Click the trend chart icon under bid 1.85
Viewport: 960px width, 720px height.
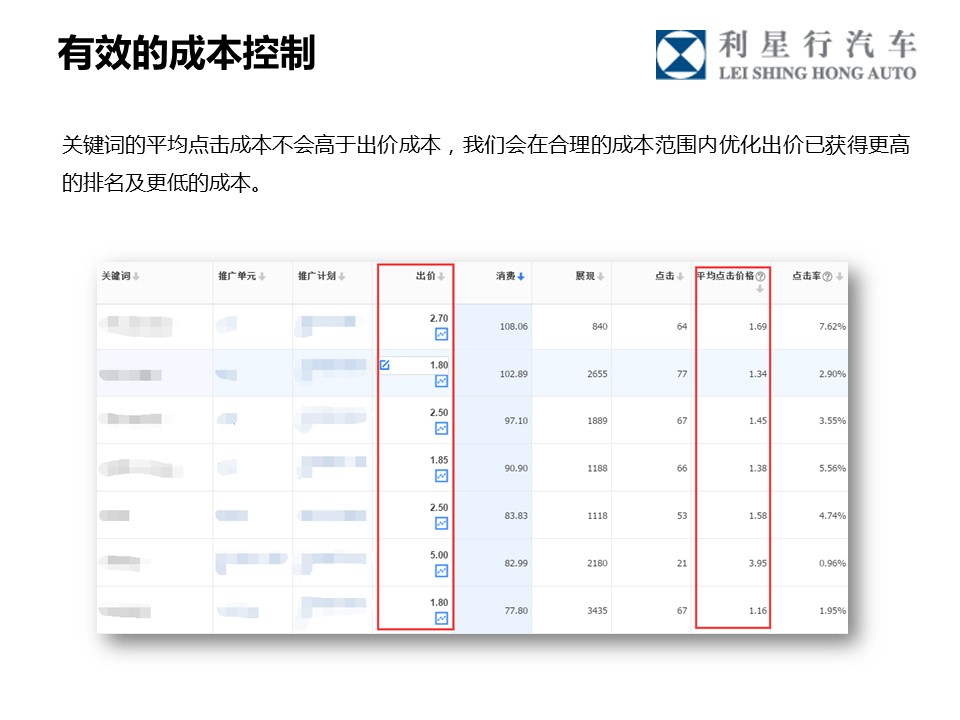pyautogui.click(x=441, y=476)
